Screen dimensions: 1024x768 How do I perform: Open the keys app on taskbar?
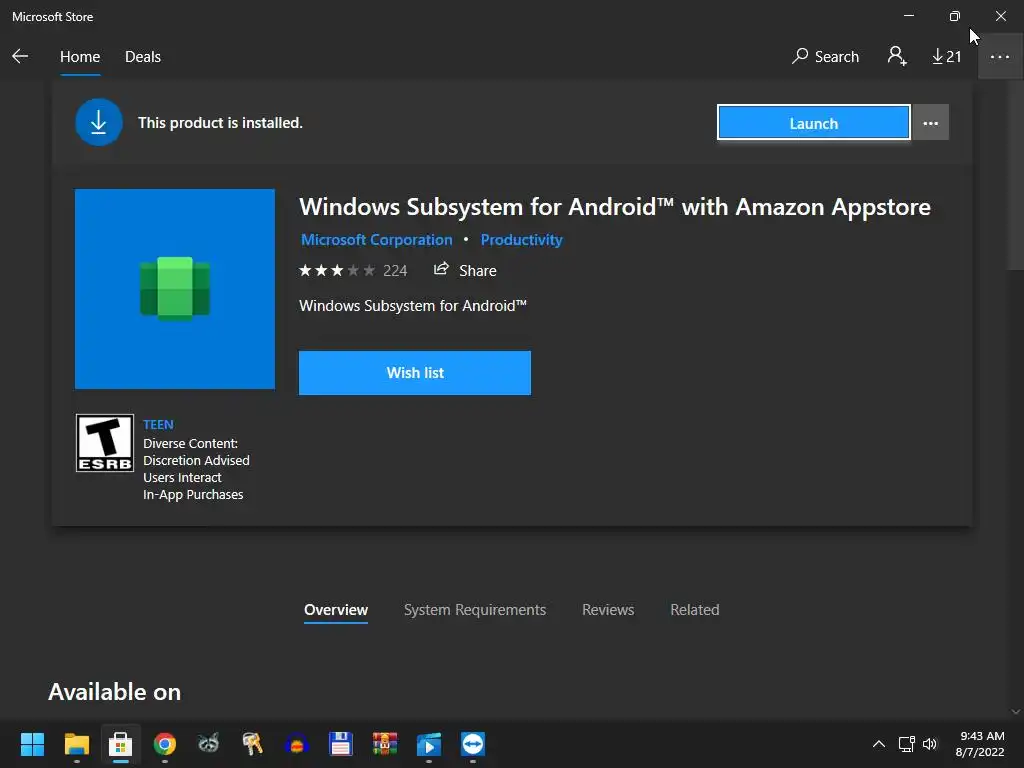(x=252, y=744)
